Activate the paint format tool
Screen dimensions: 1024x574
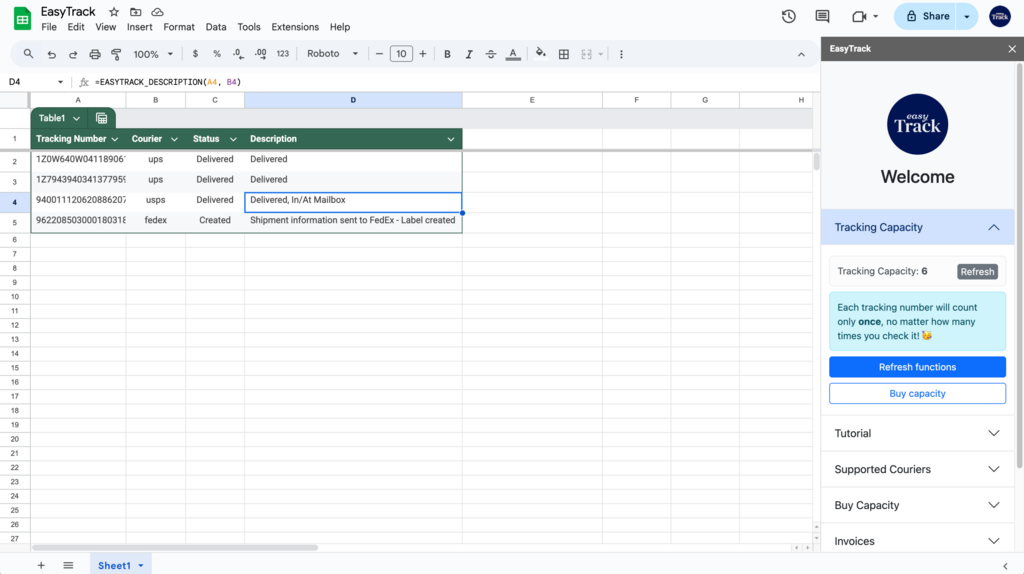[x=116, y=54]
